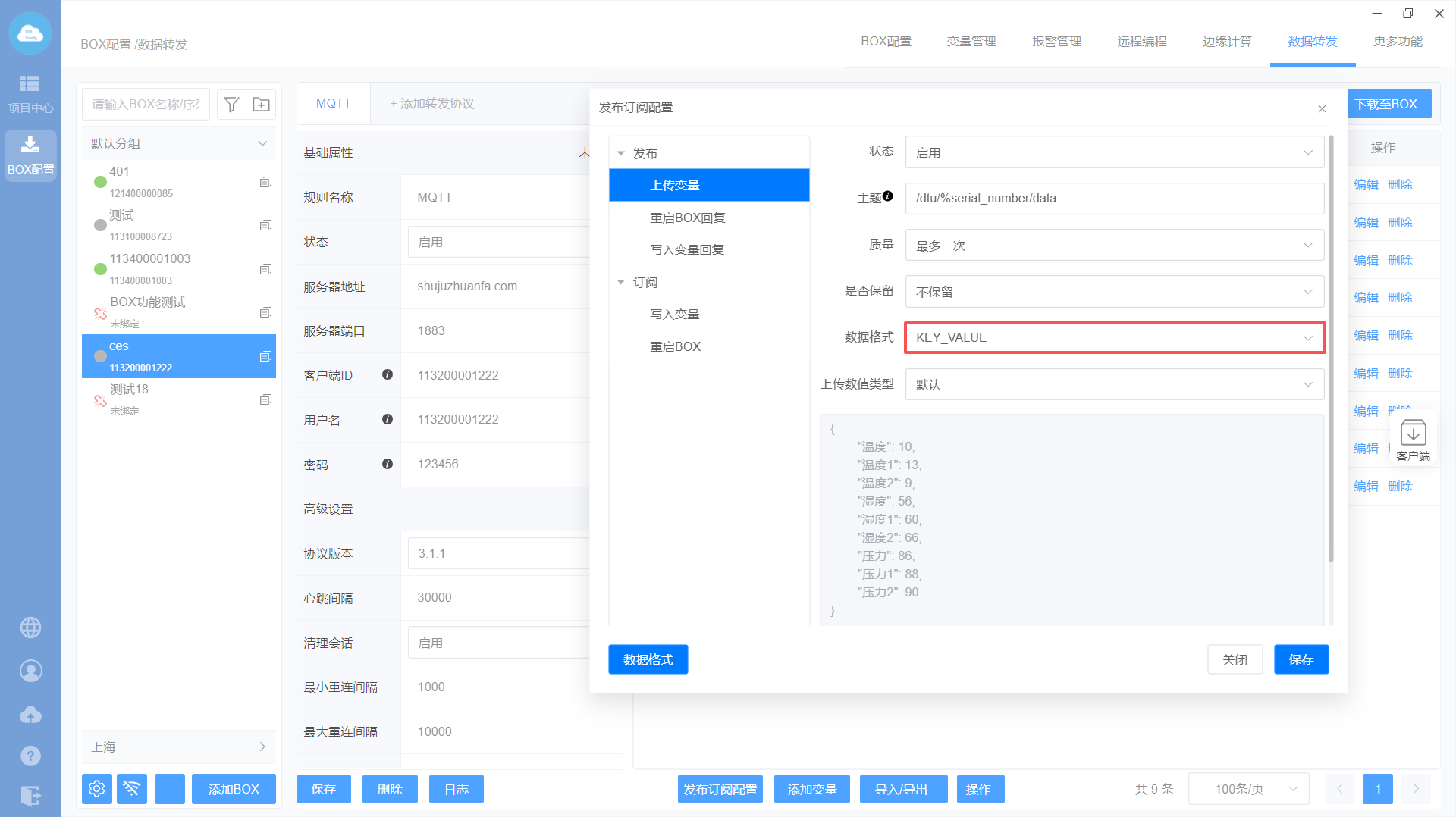Click the offline Wi-Fi icon button
Screen dimensions: 1456x817
tap(132, 789)
